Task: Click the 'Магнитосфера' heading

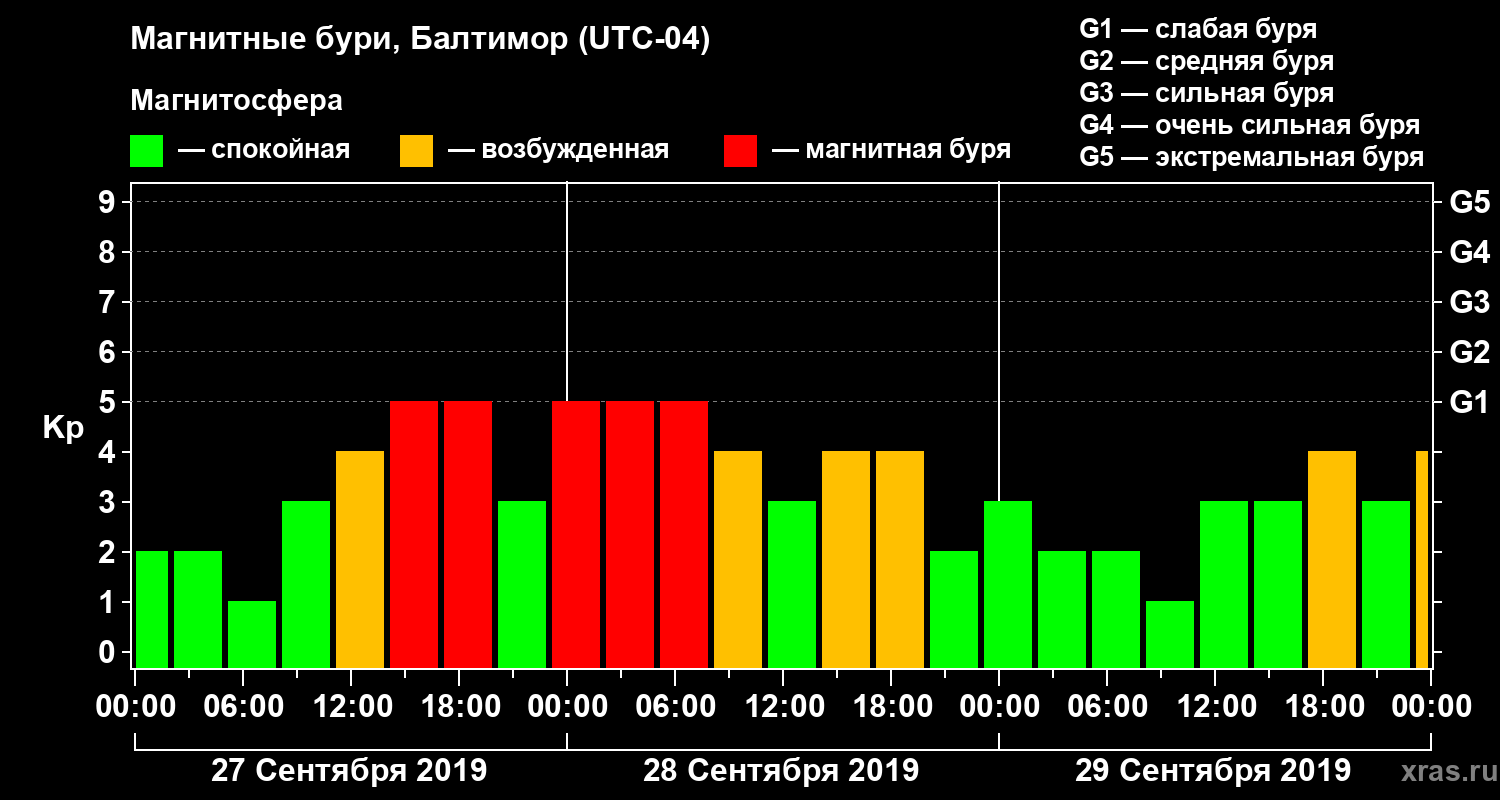Action: point(236,101)
